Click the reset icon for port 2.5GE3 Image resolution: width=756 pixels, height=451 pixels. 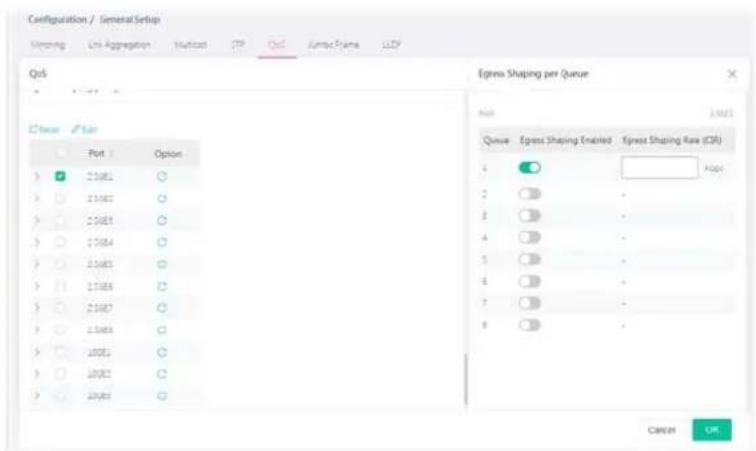tap(162, 220)
